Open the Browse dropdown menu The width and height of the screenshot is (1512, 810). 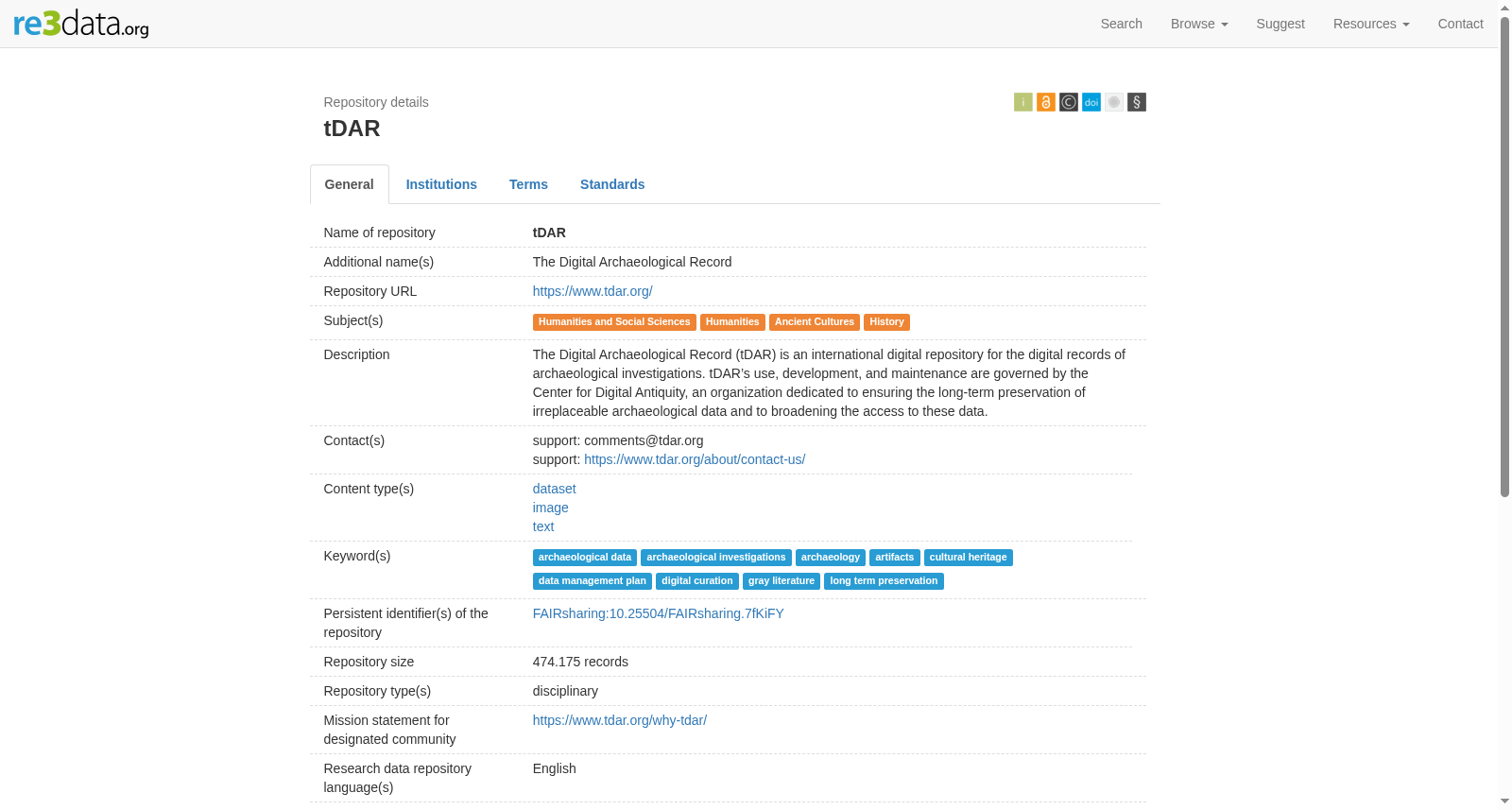[1198, 24]
